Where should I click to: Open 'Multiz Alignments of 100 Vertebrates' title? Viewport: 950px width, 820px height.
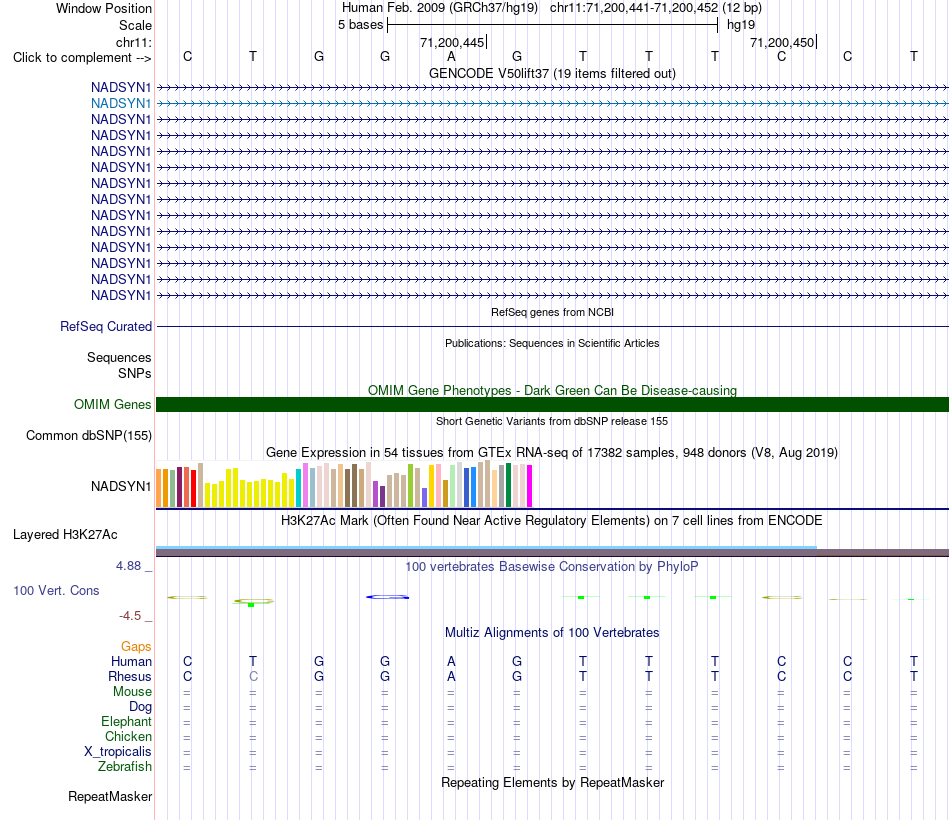(552, 633)
